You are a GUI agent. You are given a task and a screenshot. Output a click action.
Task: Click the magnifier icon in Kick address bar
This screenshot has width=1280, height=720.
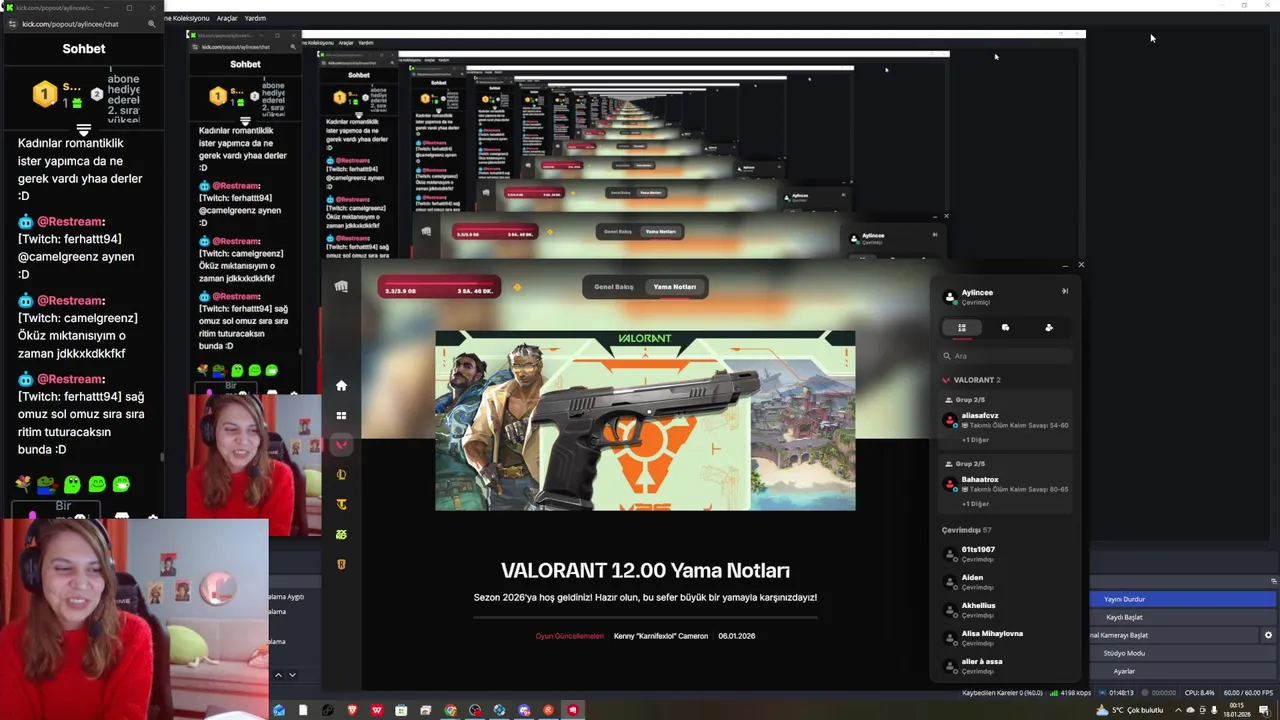tap(152, 24)
